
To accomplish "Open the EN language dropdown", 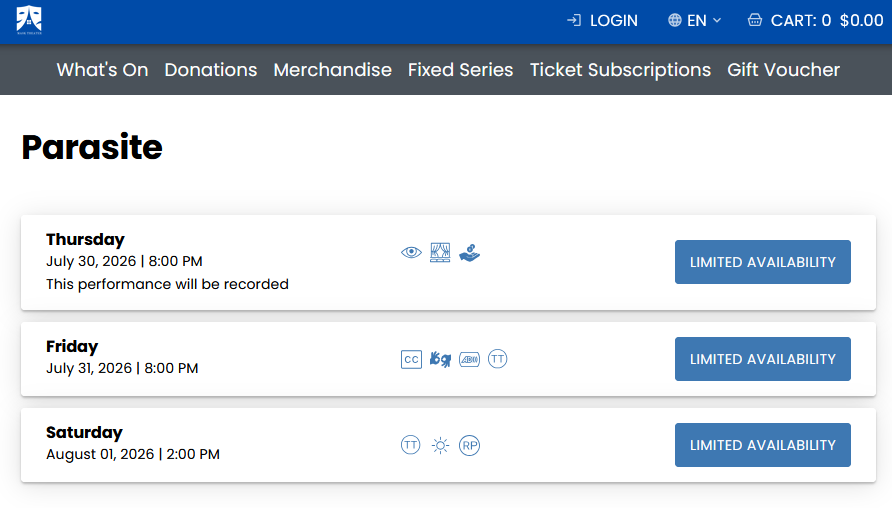I will click(x=694, y=20).
